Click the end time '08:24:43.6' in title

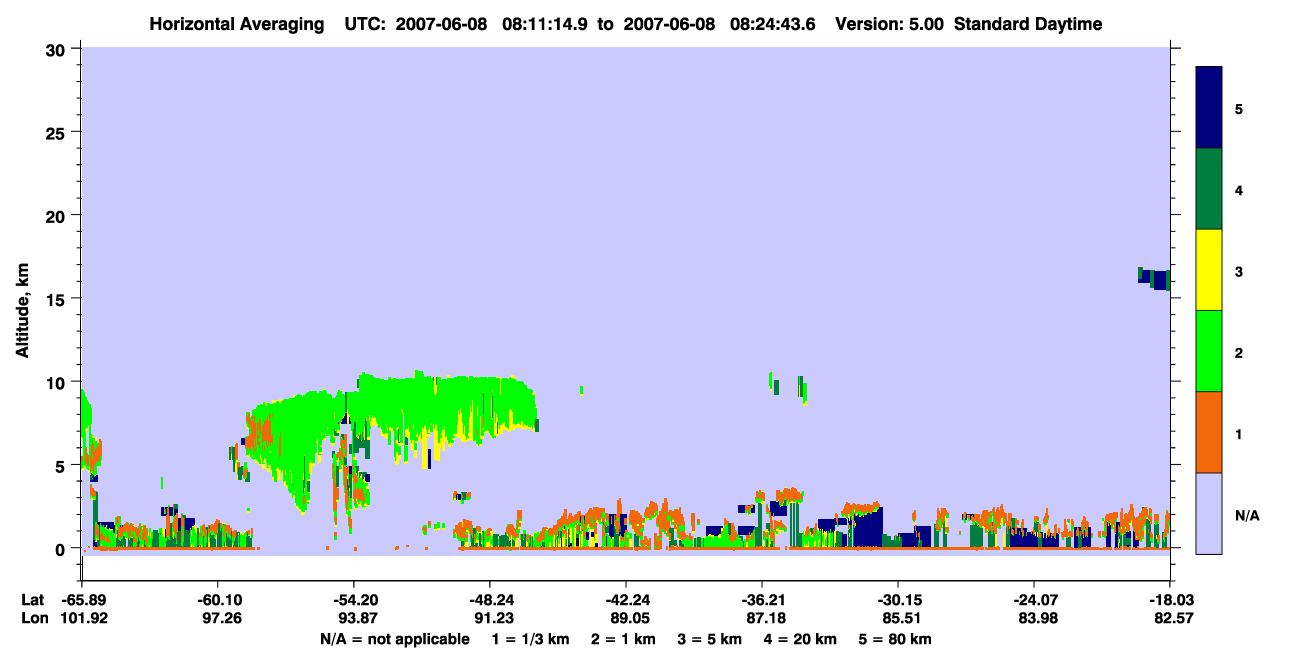click(x=775, y=24)
